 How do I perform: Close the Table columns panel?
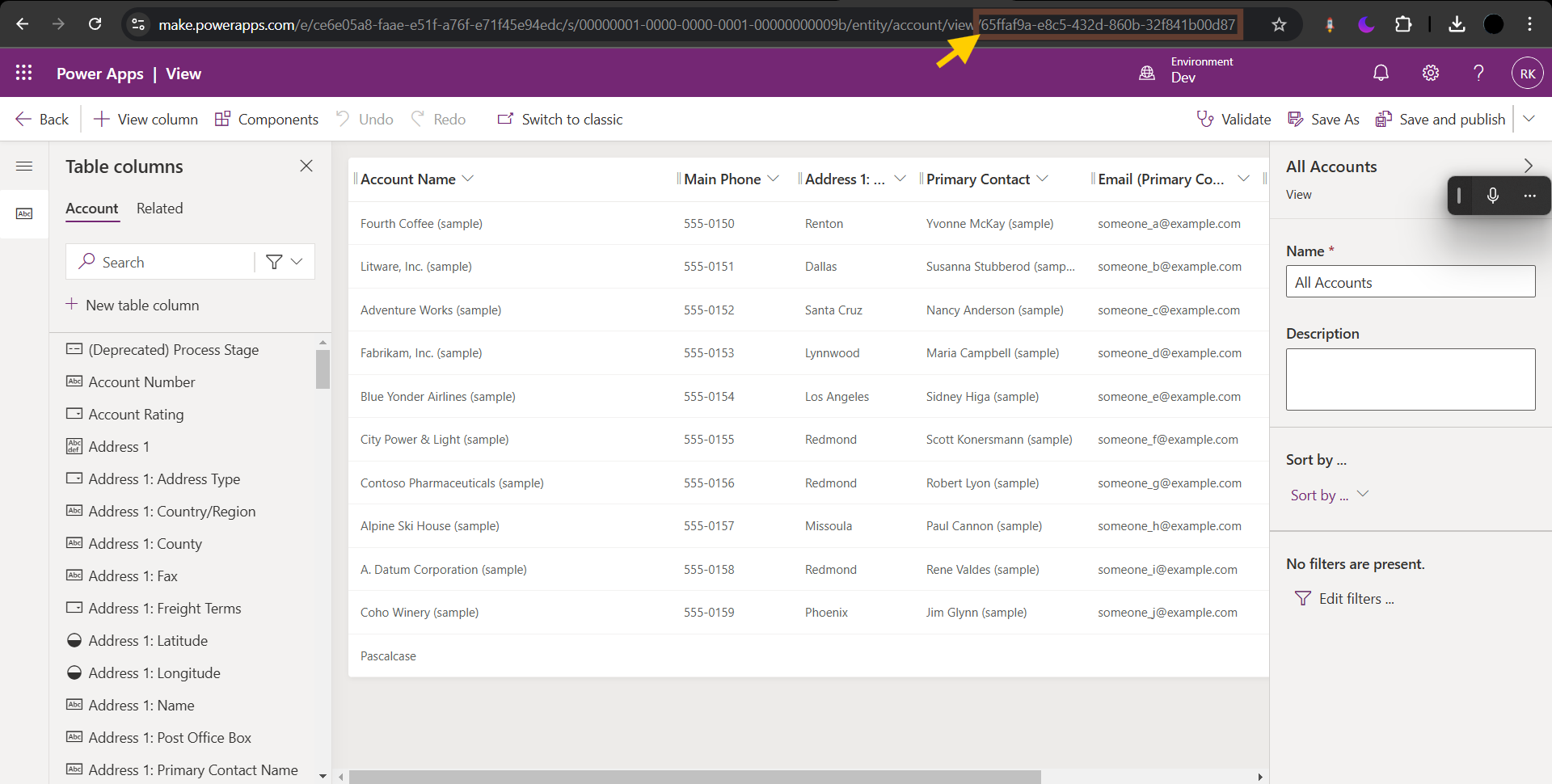[306, 166]
